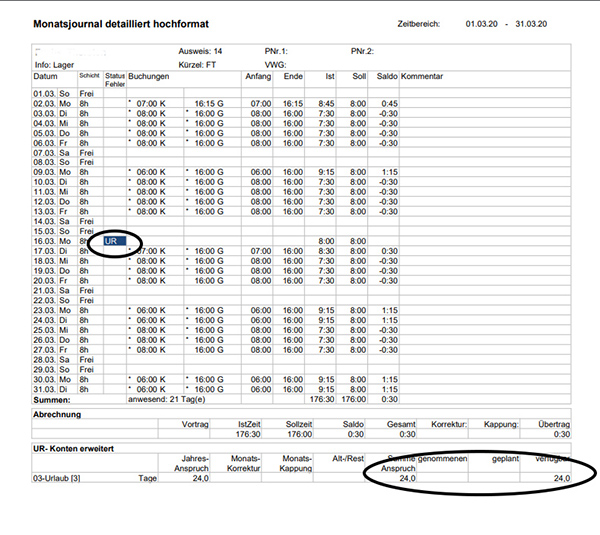The image size is (600, 535).
Task: Select the Ist value 8:45 on 02.03.
Action: [326, 104]
